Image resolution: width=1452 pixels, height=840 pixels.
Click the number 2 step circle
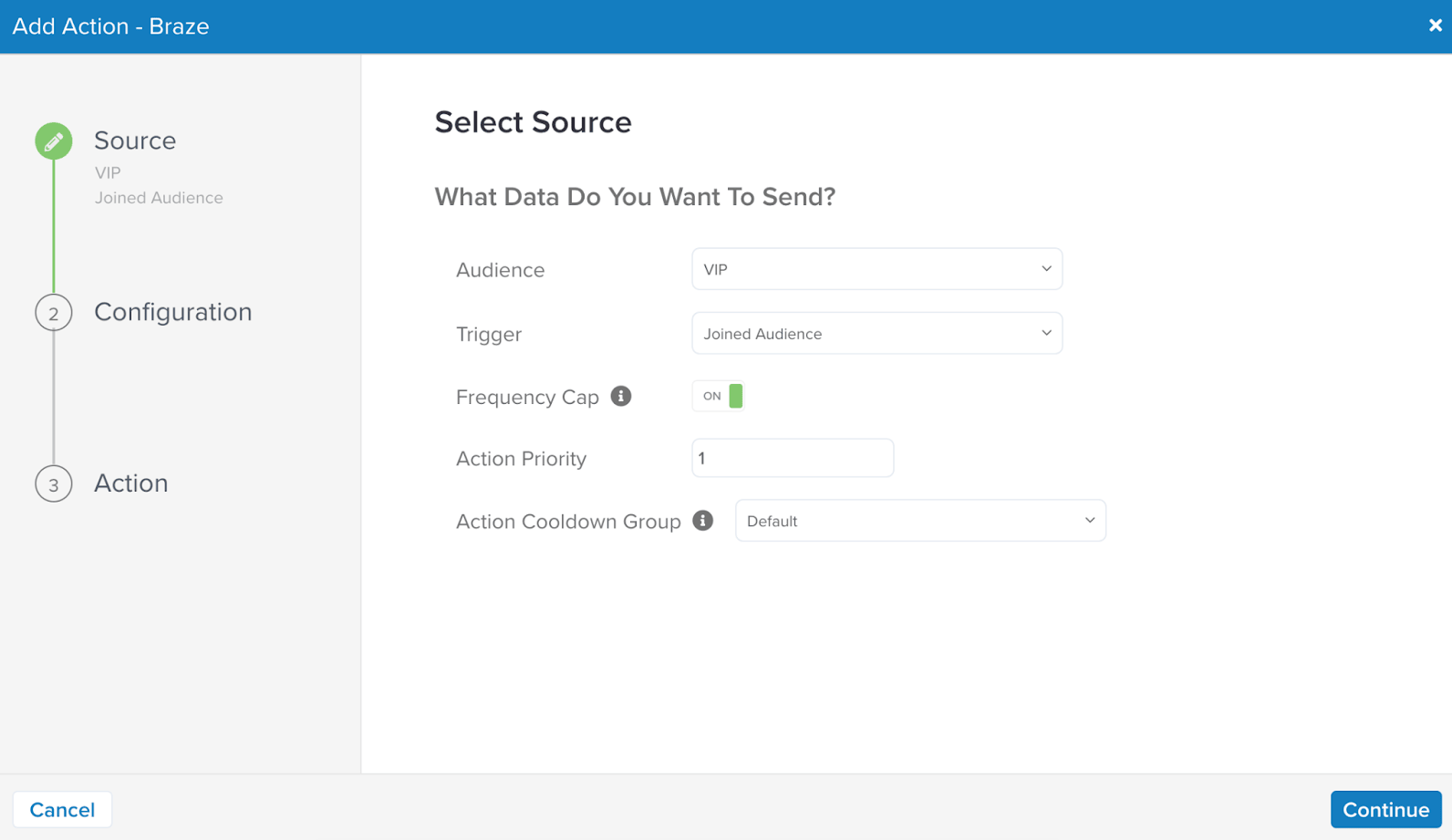click(54, 313)
